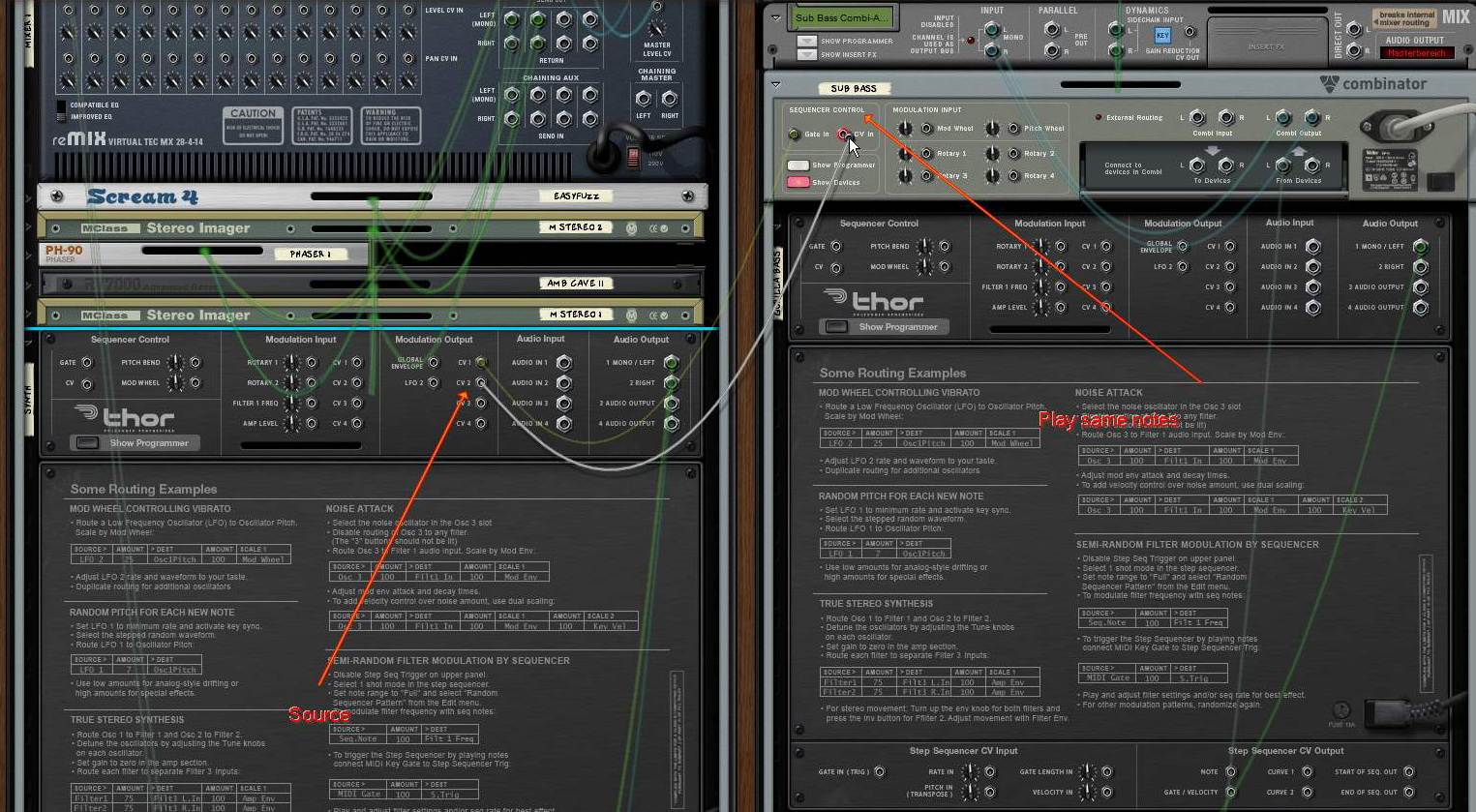Click the AMB CAVE II tape label
This screenshot has height=812, width=1476.
pos(577,284)
